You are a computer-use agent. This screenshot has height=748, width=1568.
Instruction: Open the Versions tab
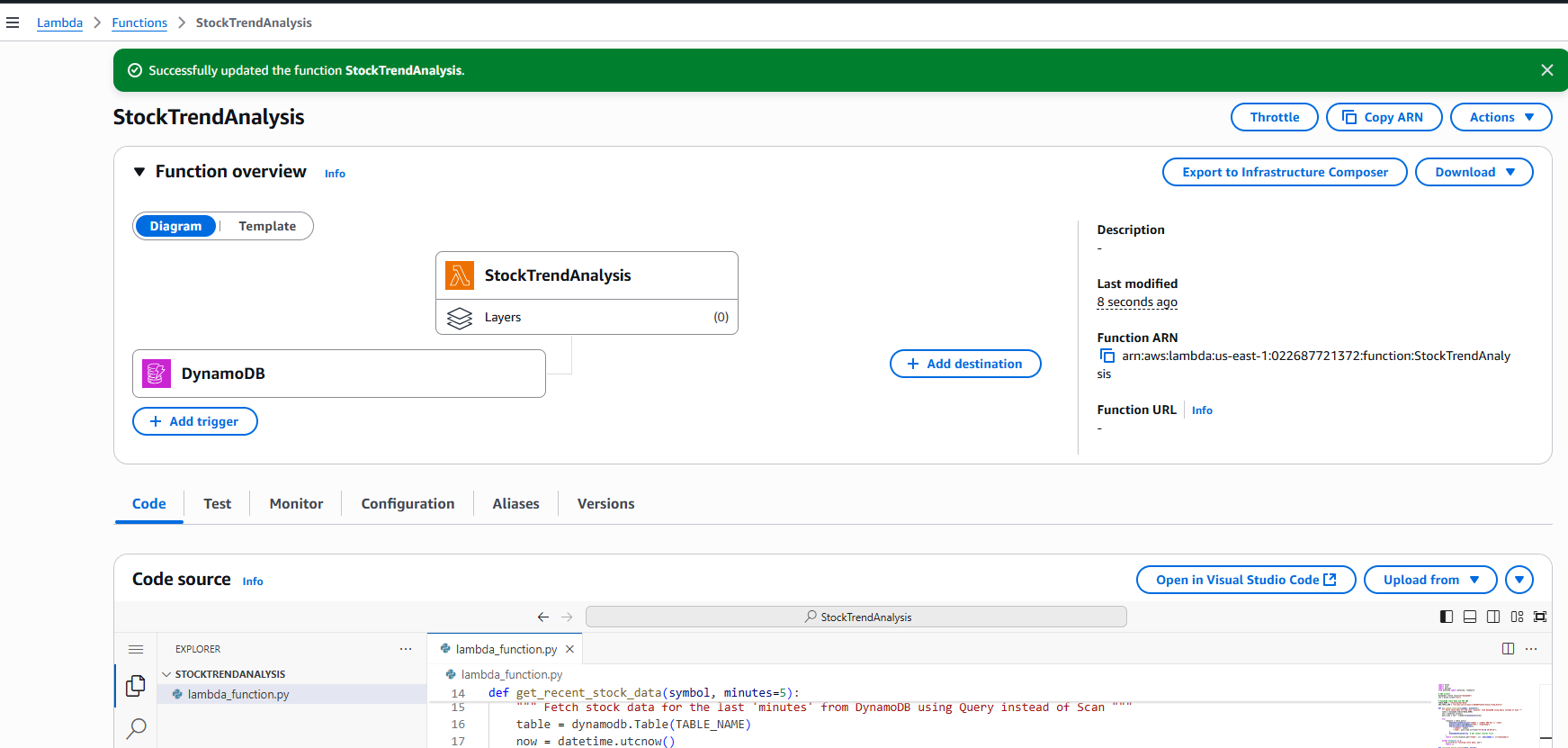point(605,504)
